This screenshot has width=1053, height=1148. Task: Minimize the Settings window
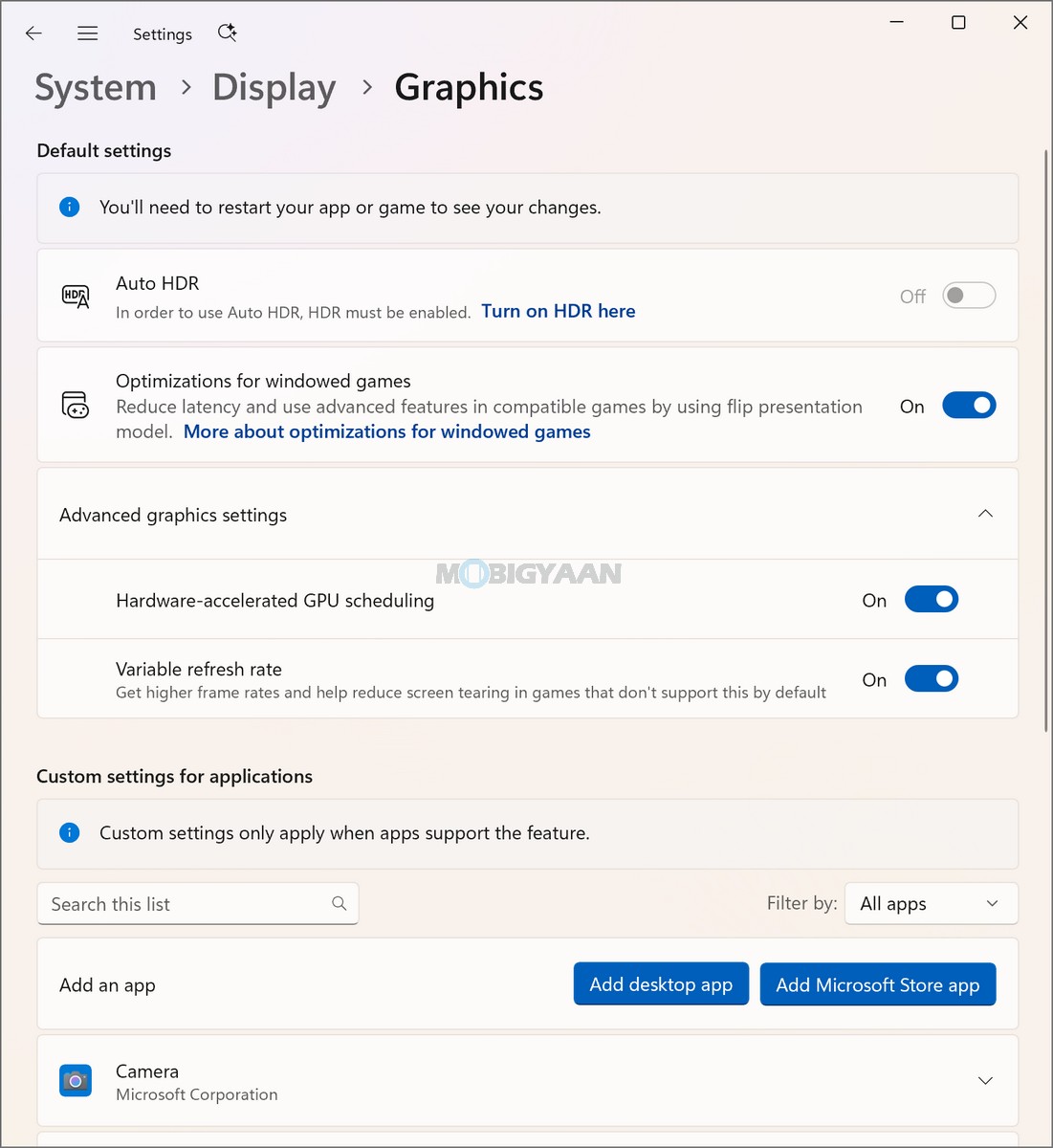point(897,22)
